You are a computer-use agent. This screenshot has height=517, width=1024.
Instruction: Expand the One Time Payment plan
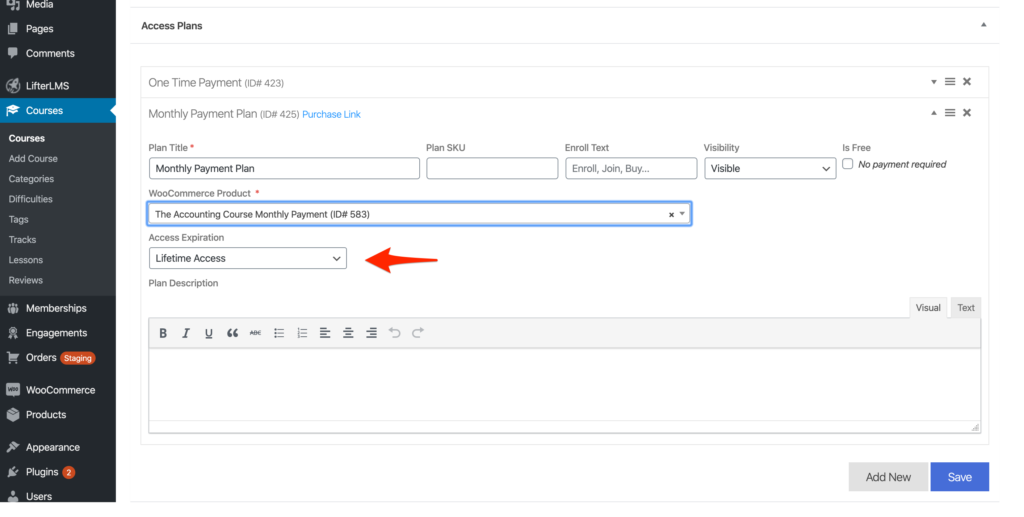(x=934, y=82)
